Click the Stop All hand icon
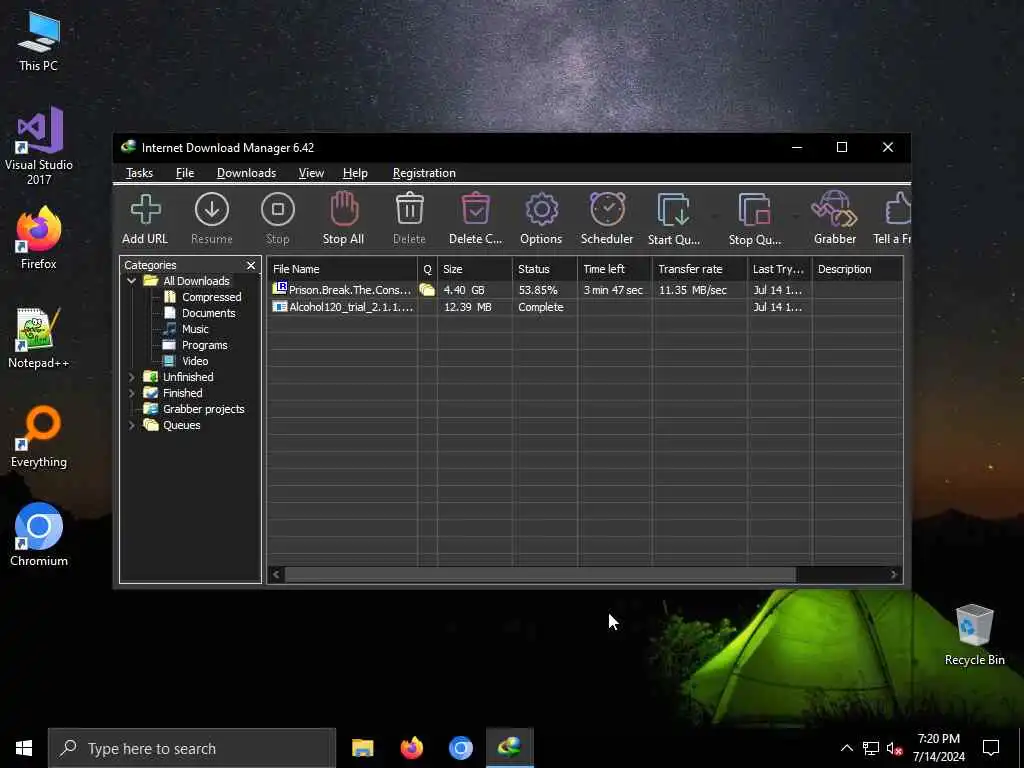 point(344,209)
